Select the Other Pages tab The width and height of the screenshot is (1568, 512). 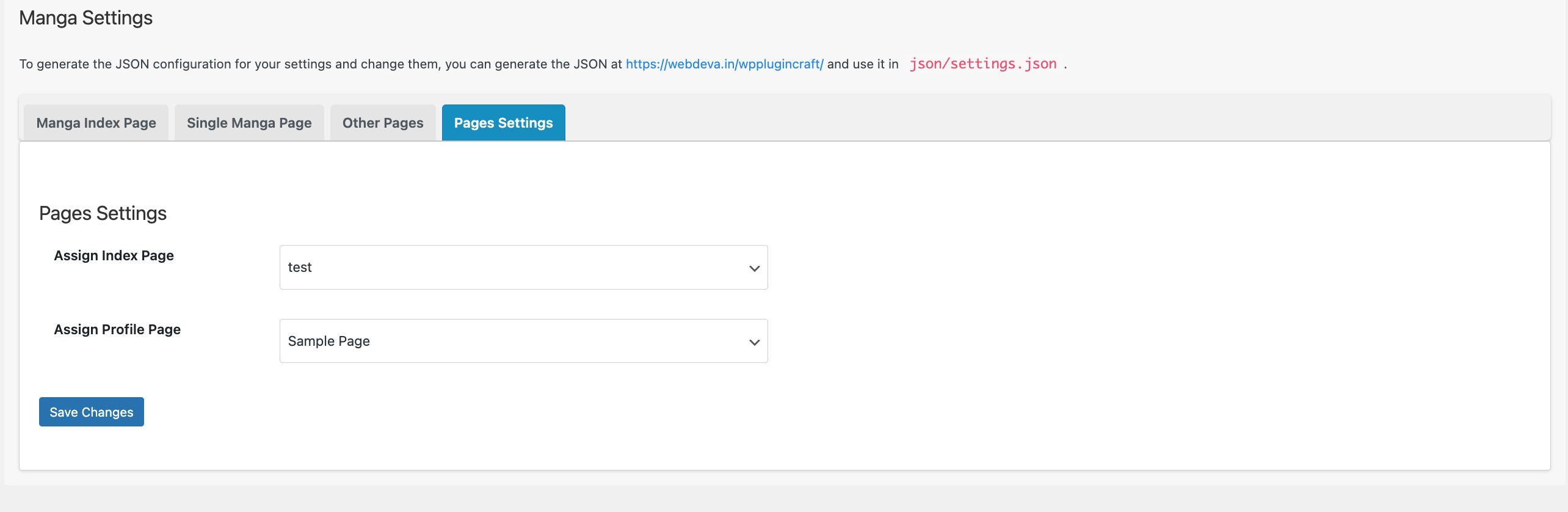[383, 123]
